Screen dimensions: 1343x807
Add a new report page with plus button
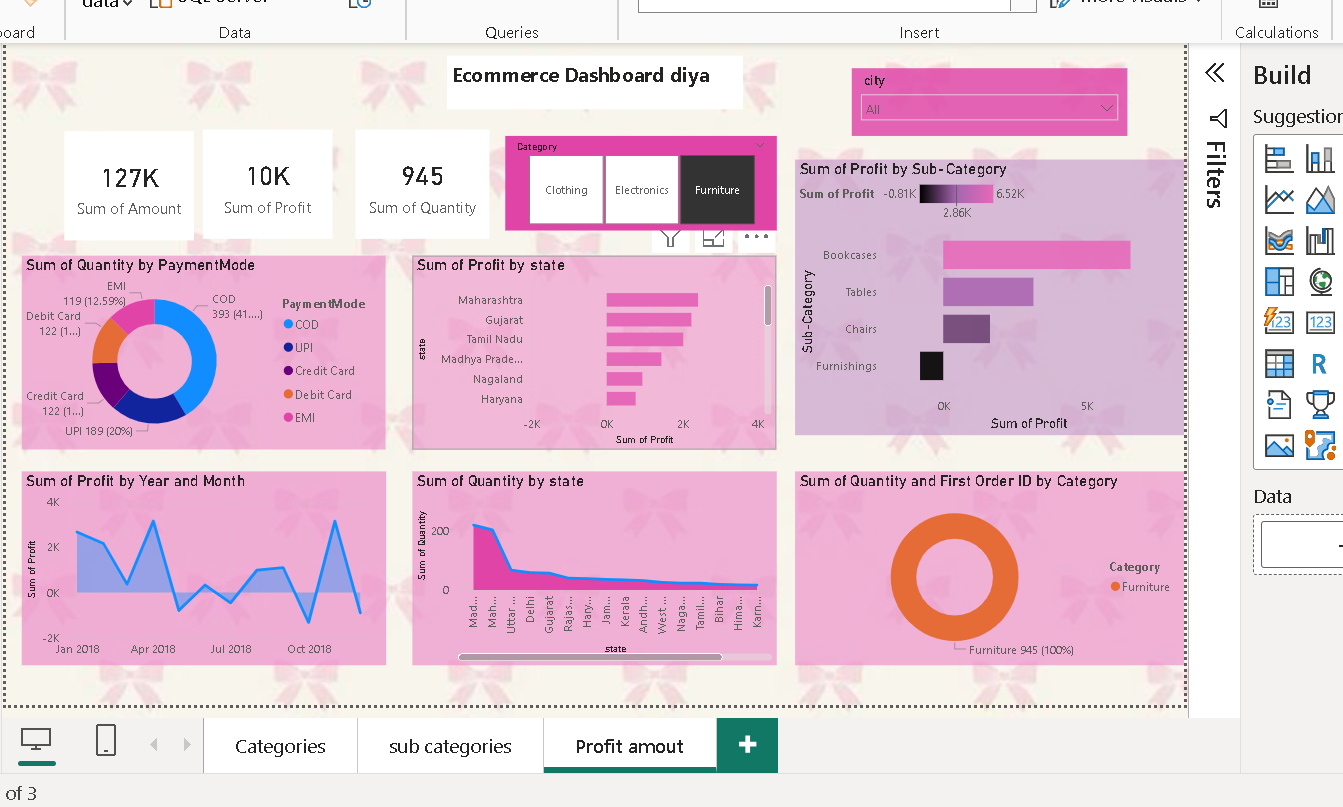(x=747, y=745)
